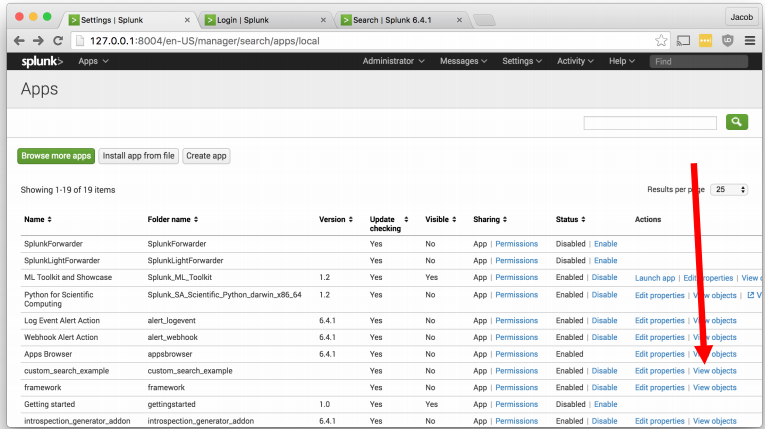
Task: Click the apps filter search box
Action: pyautogui.click(x=650, y=123)
